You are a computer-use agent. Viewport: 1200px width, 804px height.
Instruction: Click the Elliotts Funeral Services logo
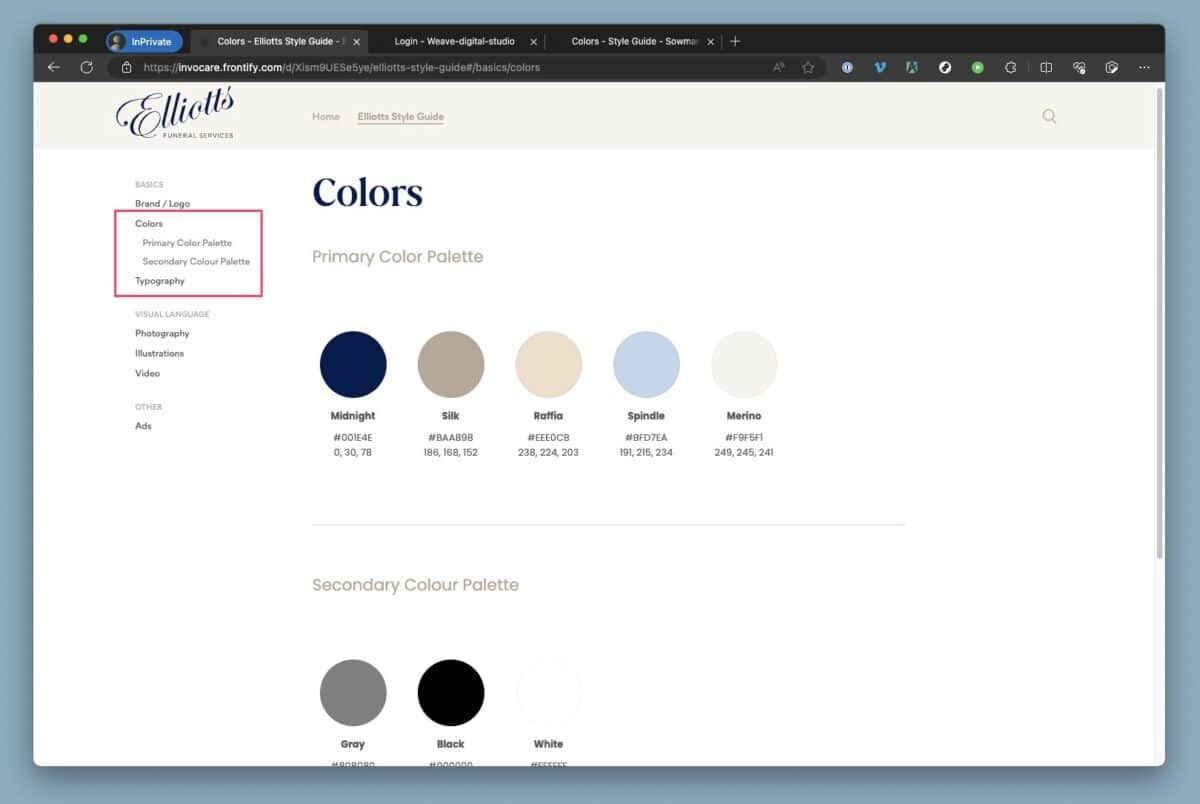[176, 114]
